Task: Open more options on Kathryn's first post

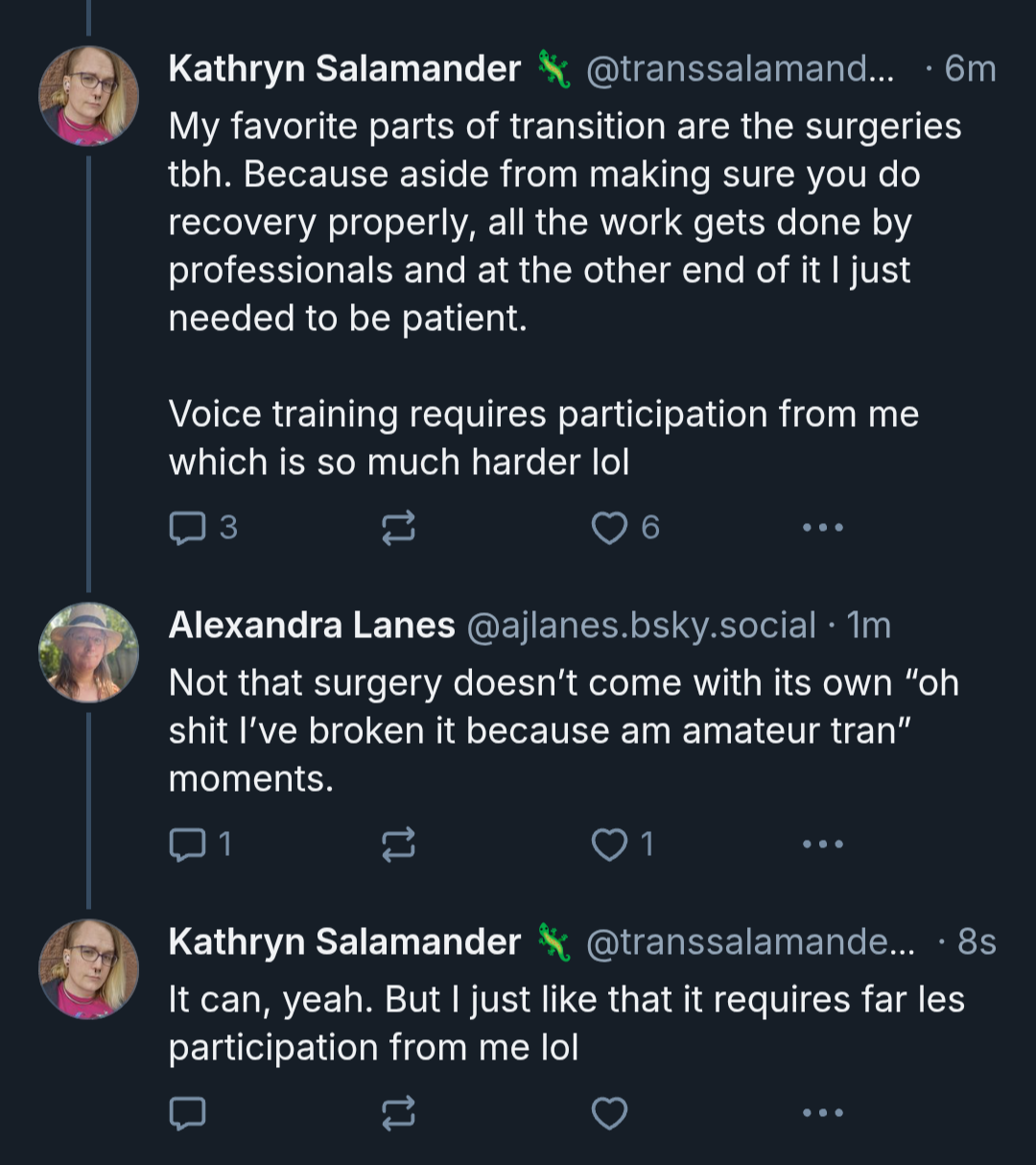Action: tap(823, 528)
